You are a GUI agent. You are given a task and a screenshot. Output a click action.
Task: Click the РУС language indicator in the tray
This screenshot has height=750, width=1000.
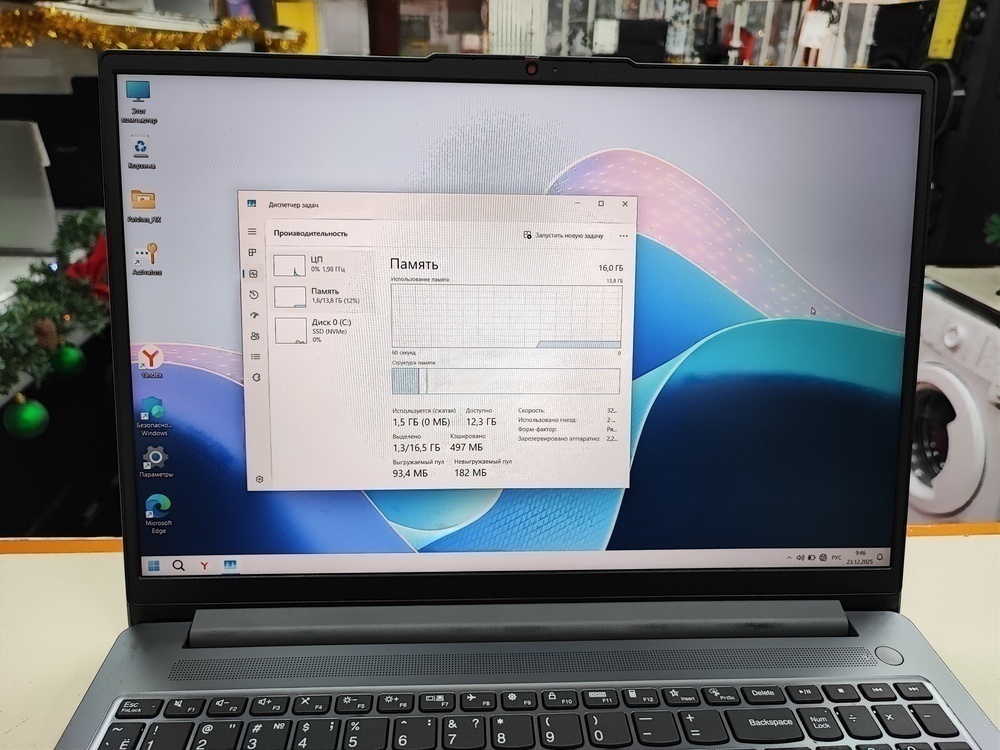tap(836, 557)
